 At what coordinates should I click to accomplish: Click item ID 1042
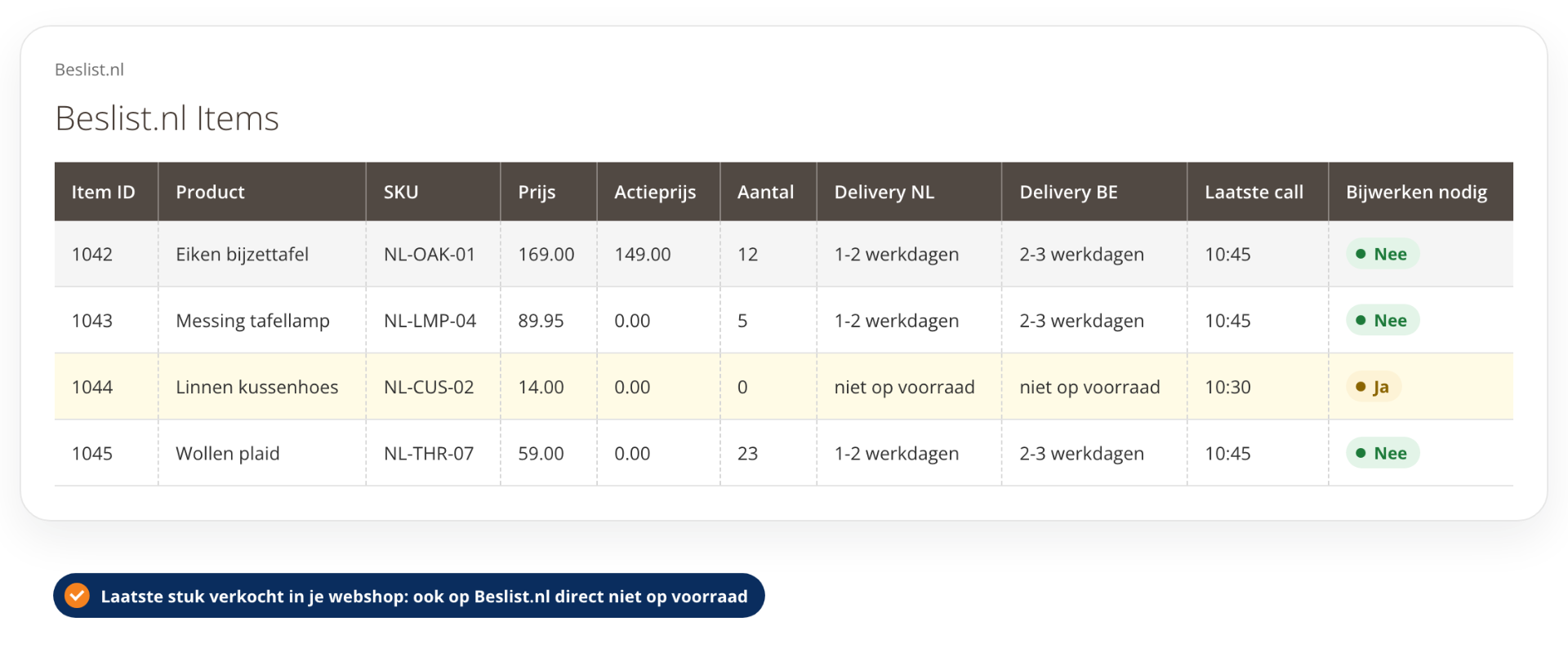coord(92,255)
